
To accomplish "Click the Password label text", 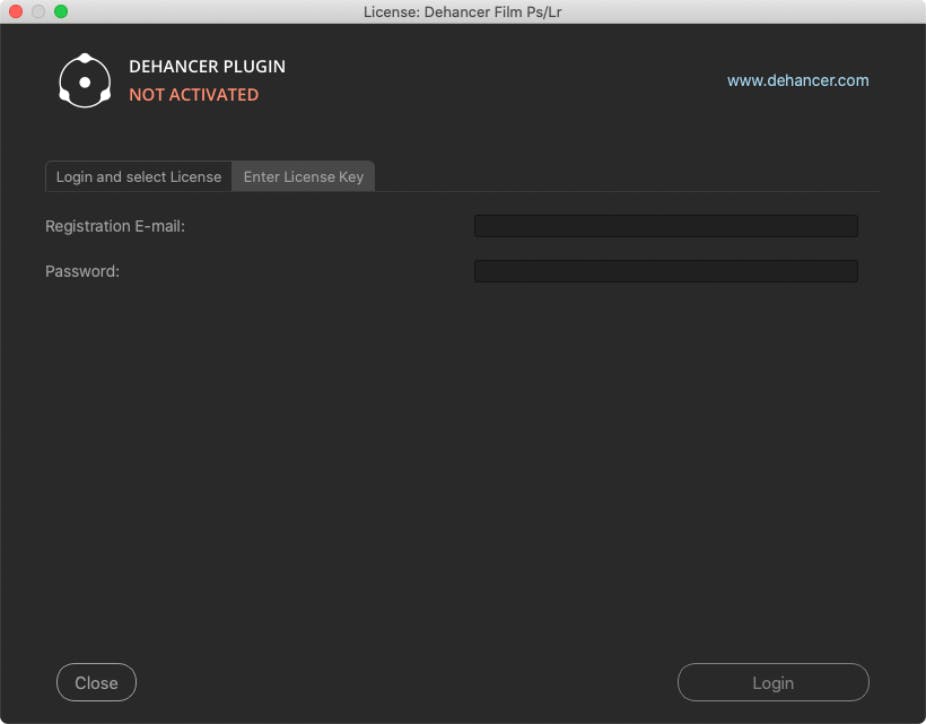I will 82,271.
